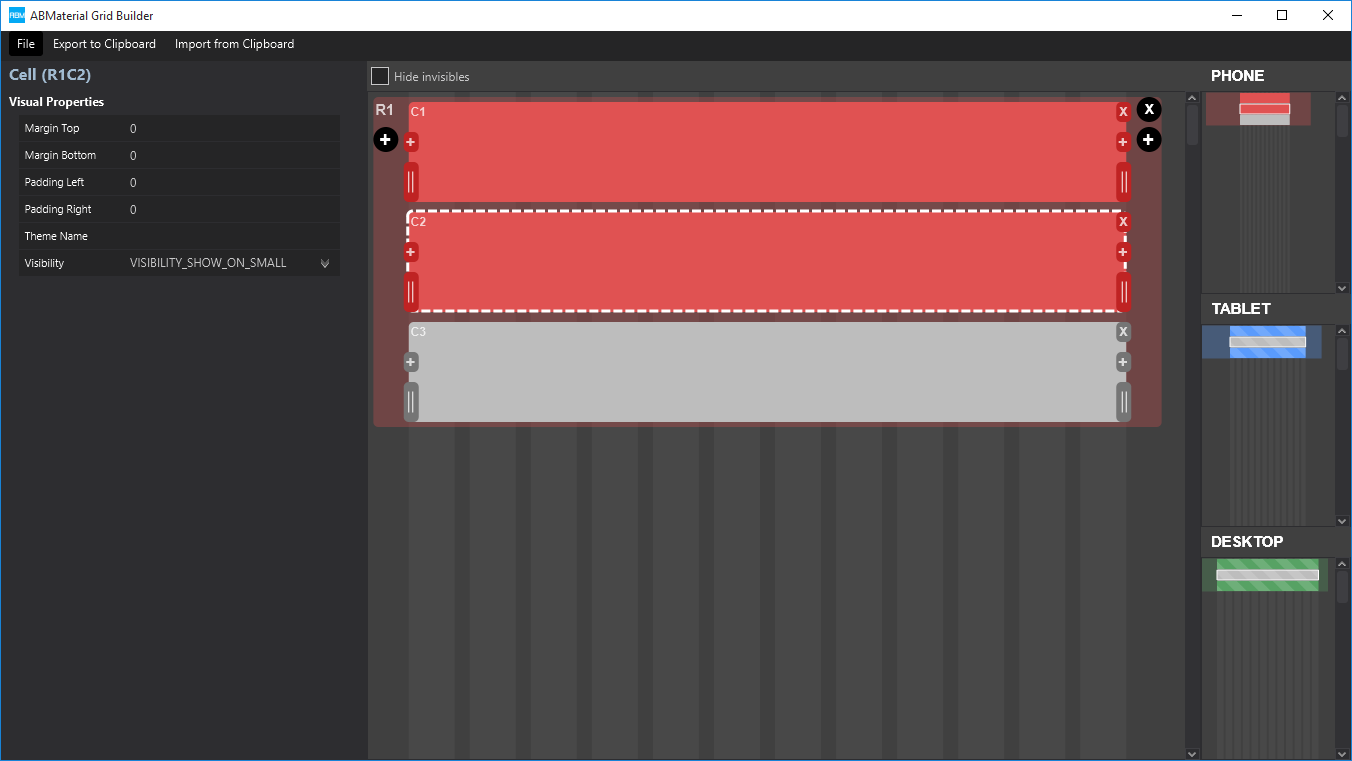This screenshot has height=761, width=1352.
Task: Click main grid scrollbar down arrow
Action: (x=1191, y=754)
